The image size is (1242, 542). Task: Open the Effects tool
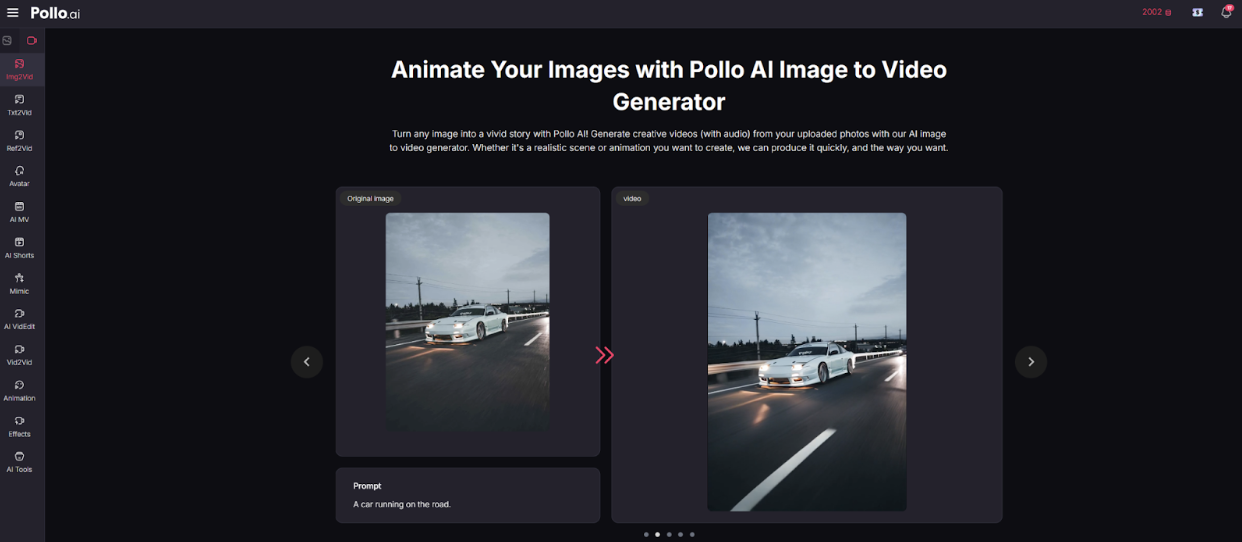[x=19, y=426]
